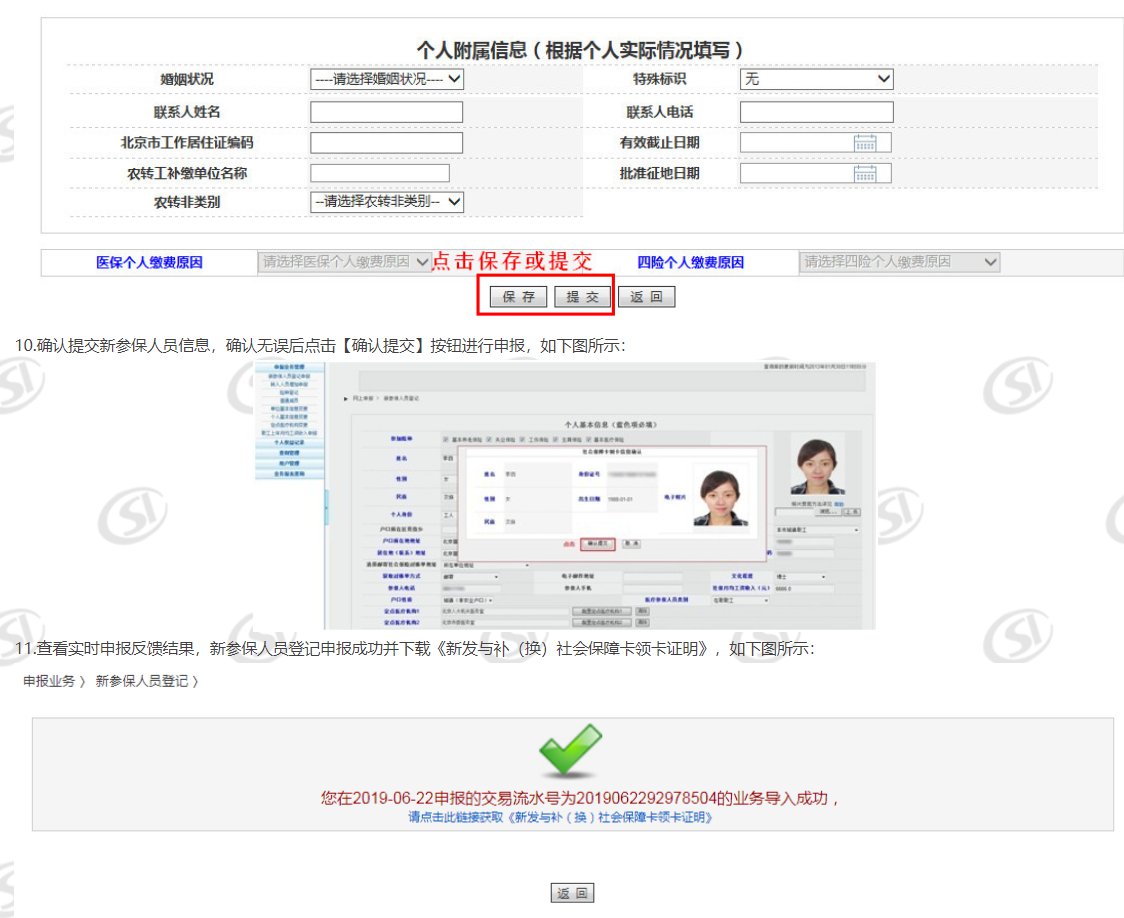Click the 保存 button
1124x918 pixels.
pyautogui.click(x=518, y=297)
